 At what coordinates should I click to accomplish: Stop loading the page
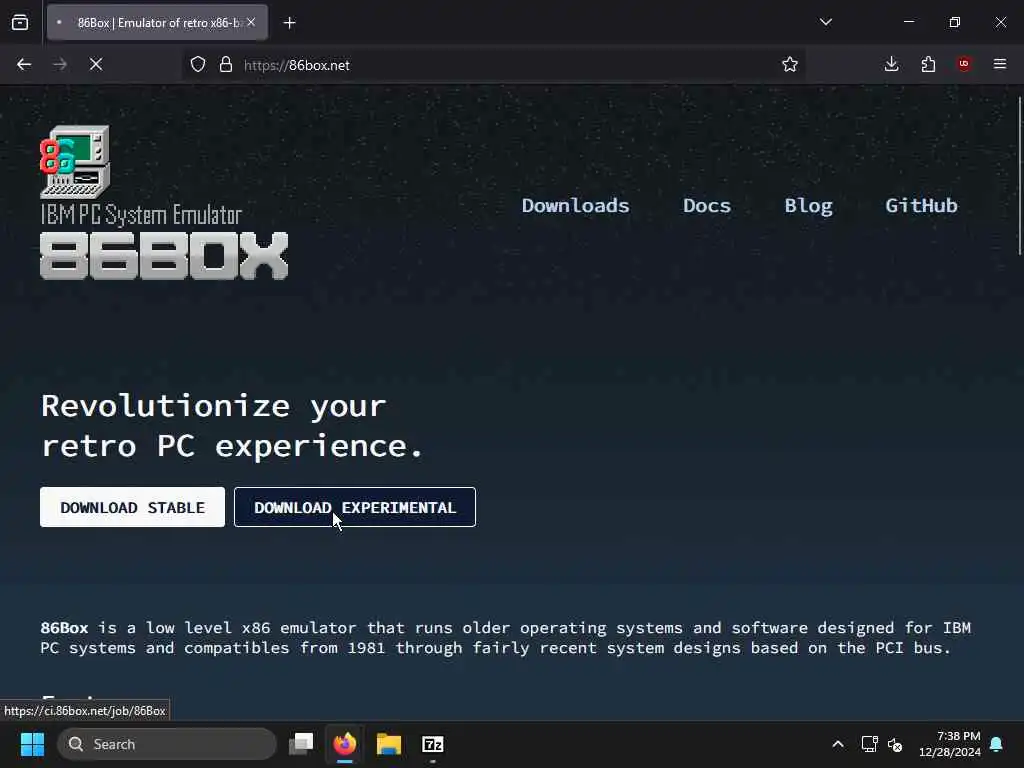click(96, 65)
